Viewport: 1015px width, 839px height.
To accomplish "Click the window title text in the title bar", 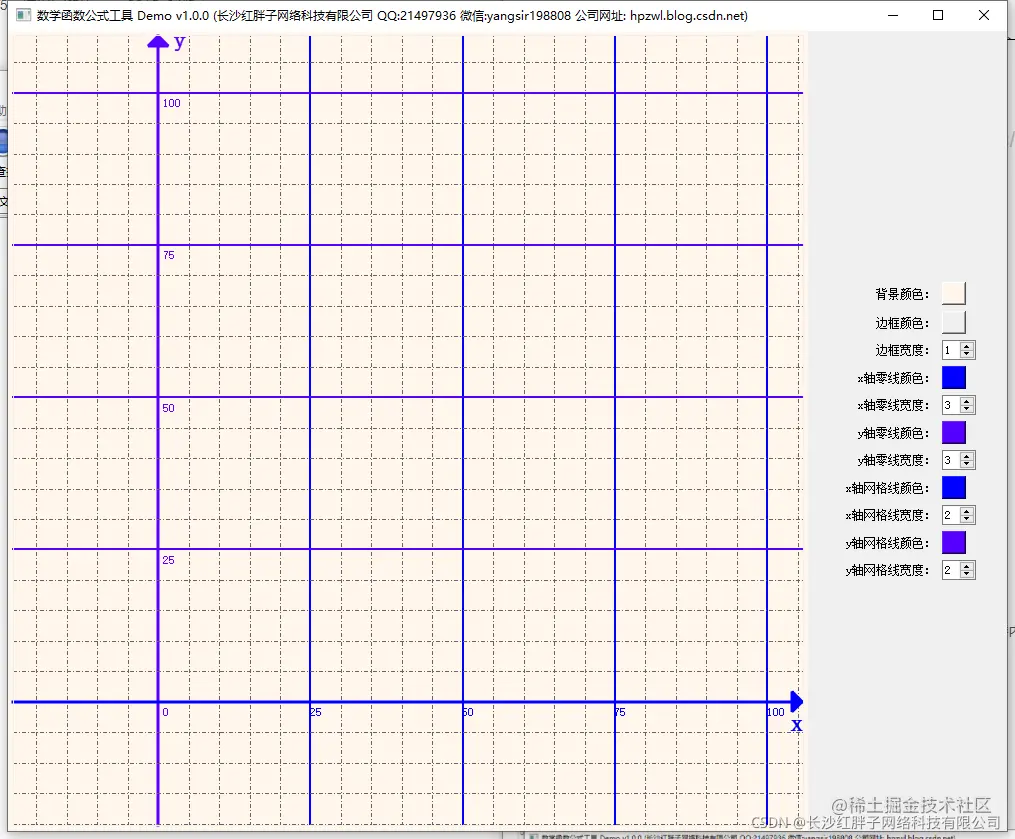I will [392, 16].
